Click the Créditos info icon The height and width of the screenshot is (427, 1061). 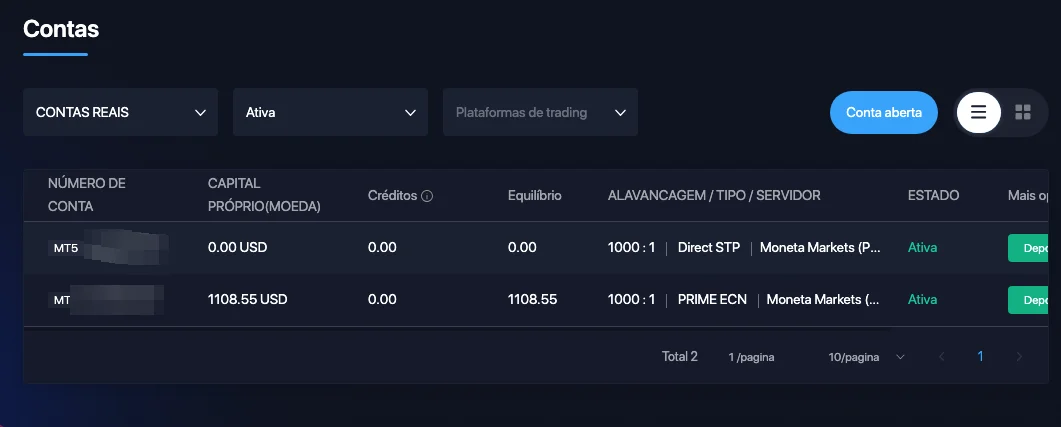(x=427, y=196)
